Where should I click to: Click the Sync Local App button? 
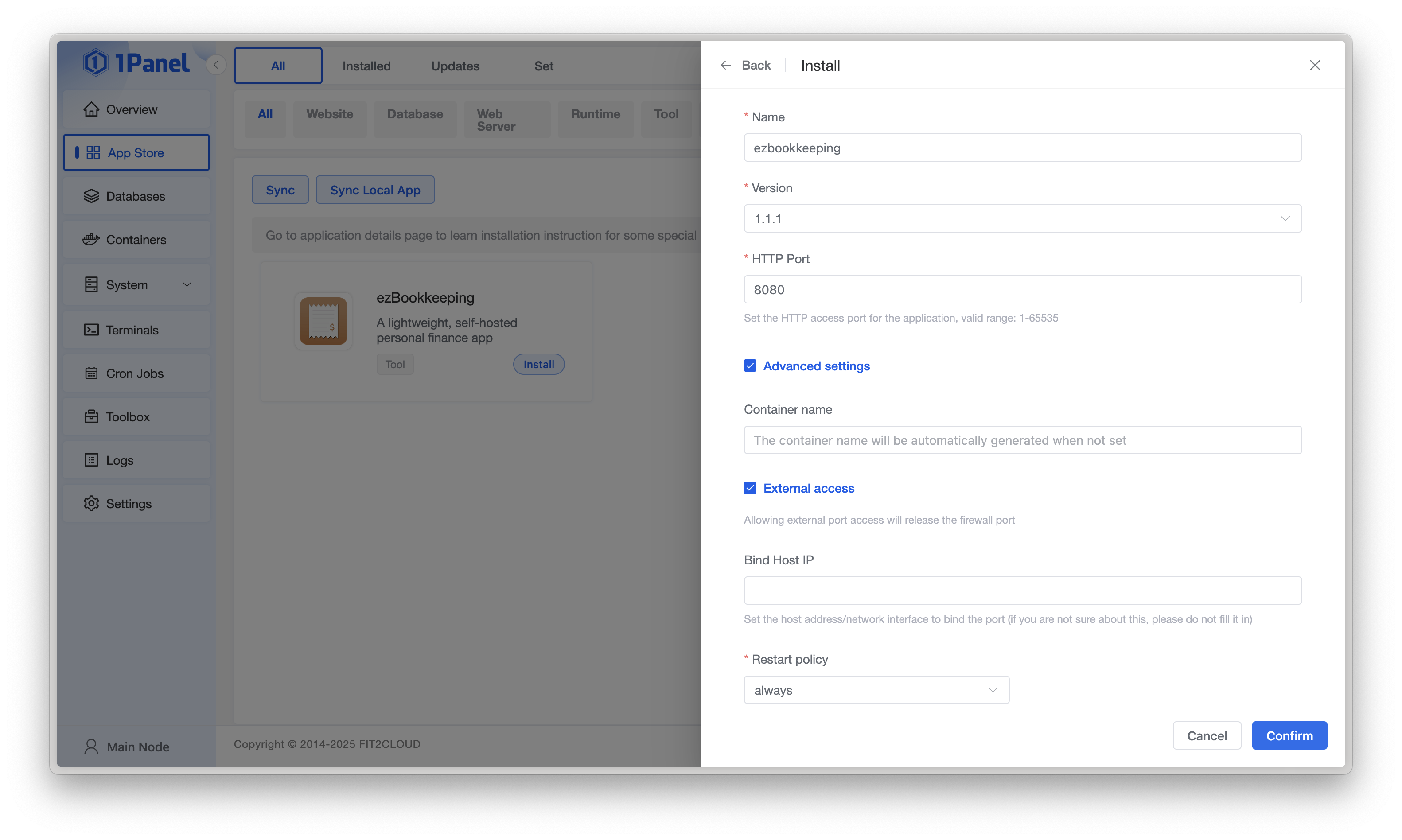click(375, 190)
